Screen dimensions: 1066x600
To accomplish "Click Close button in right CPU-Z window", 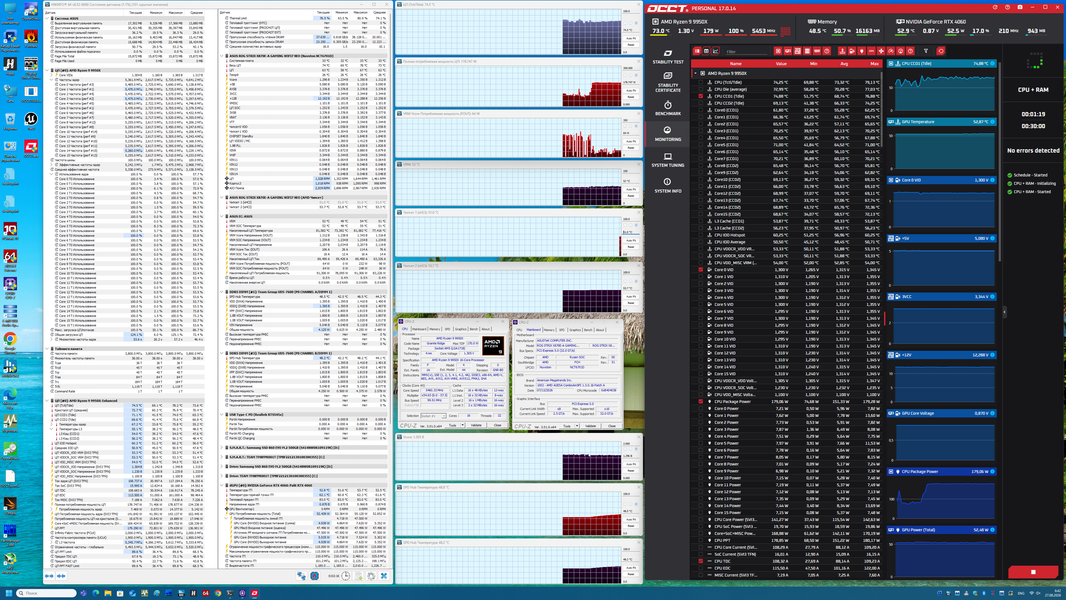I will [612, 426].
